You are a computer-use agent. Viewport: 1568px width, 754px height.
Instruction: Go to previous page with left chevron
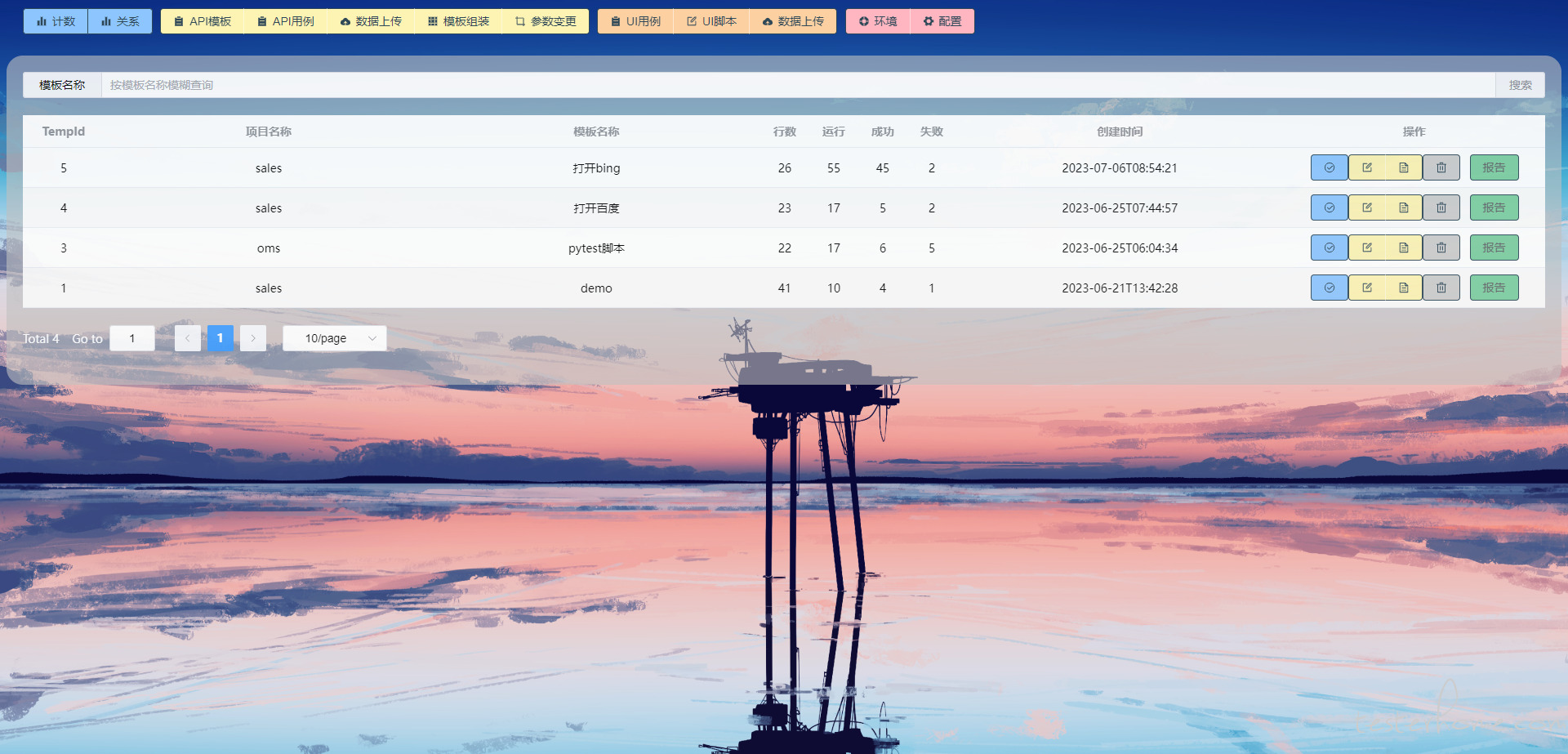click(x=188, y=338)
